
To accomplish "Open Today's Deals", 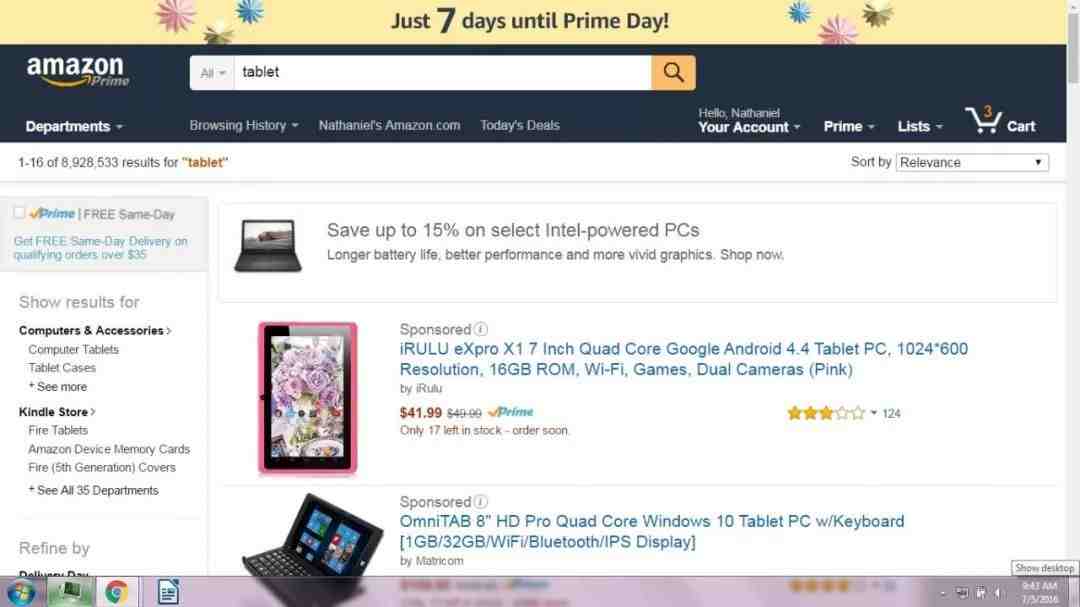I will (x=520, y=125).
